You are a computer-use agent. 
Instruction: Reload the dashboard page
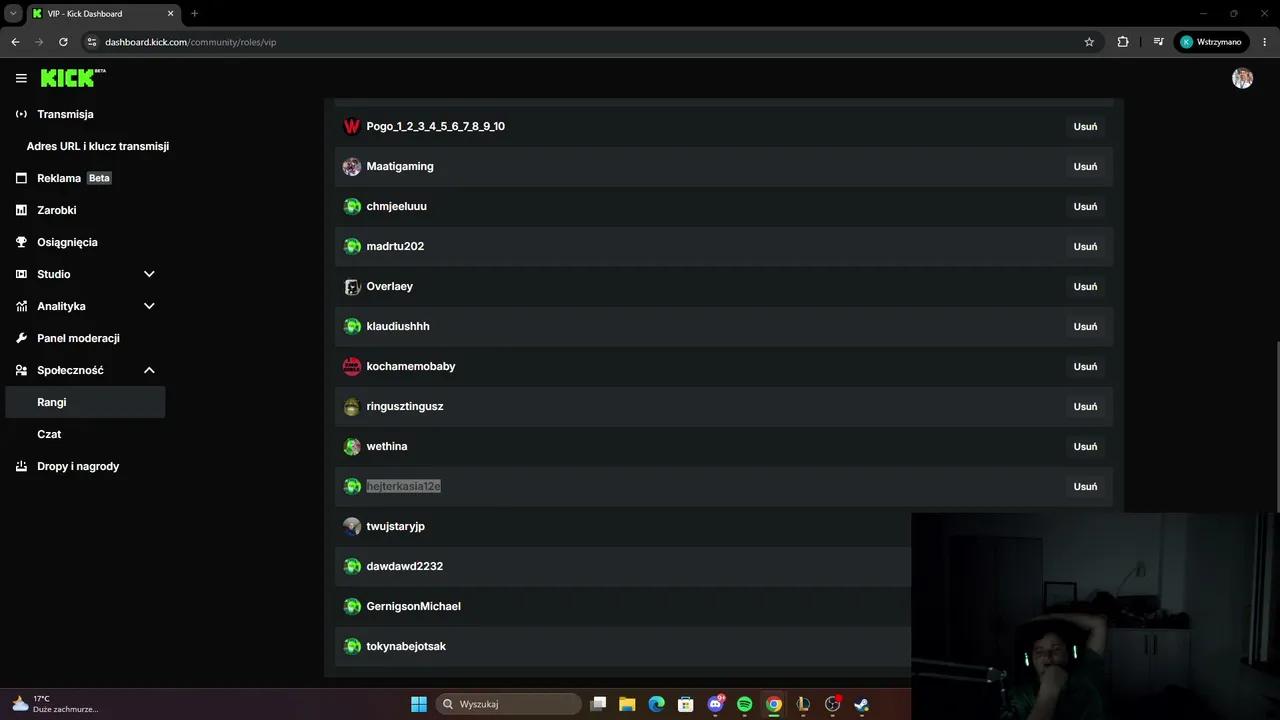click(x=63, y=42)
